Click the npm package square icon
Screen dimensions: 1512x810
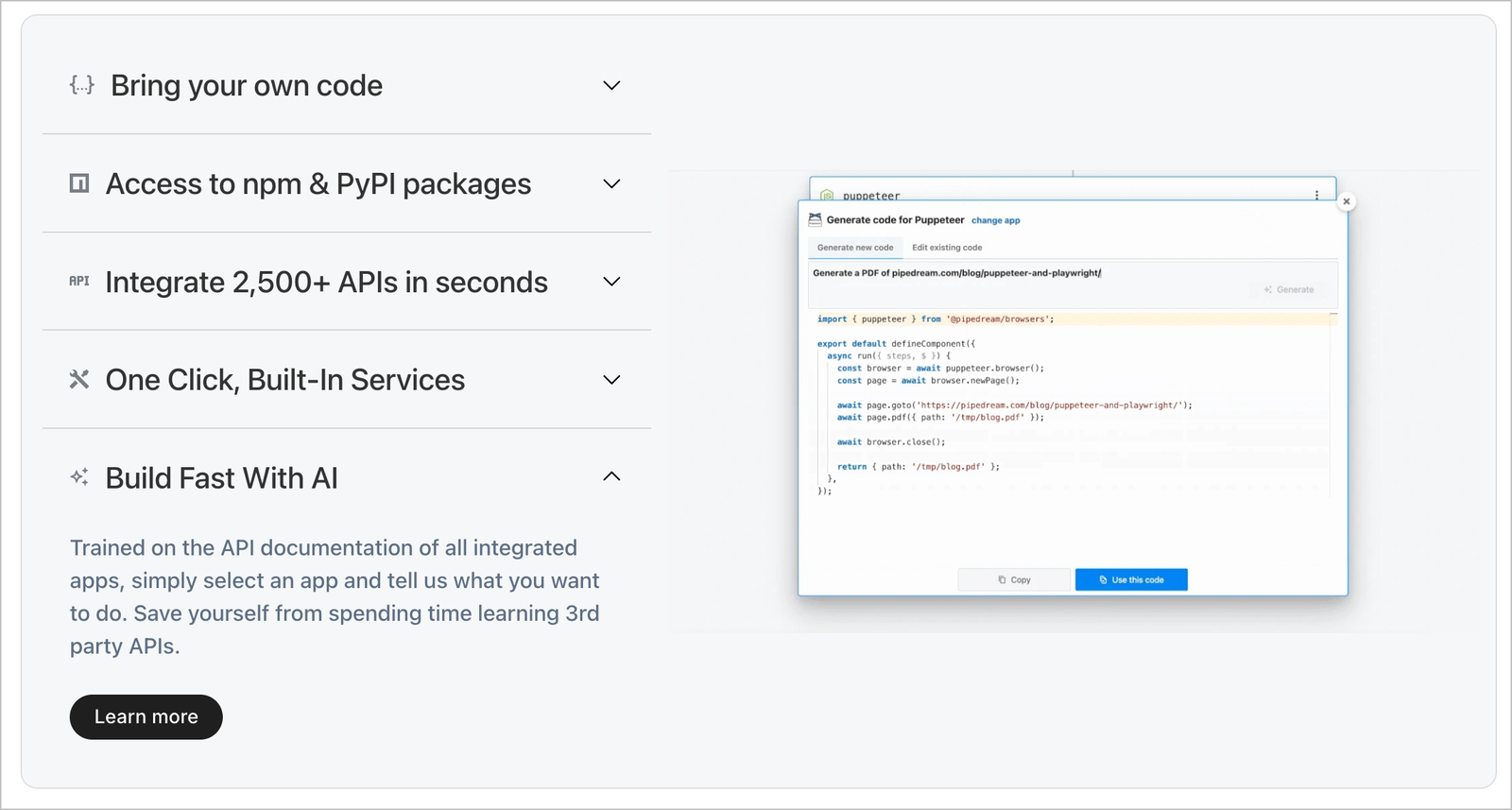tap(79, 183)
